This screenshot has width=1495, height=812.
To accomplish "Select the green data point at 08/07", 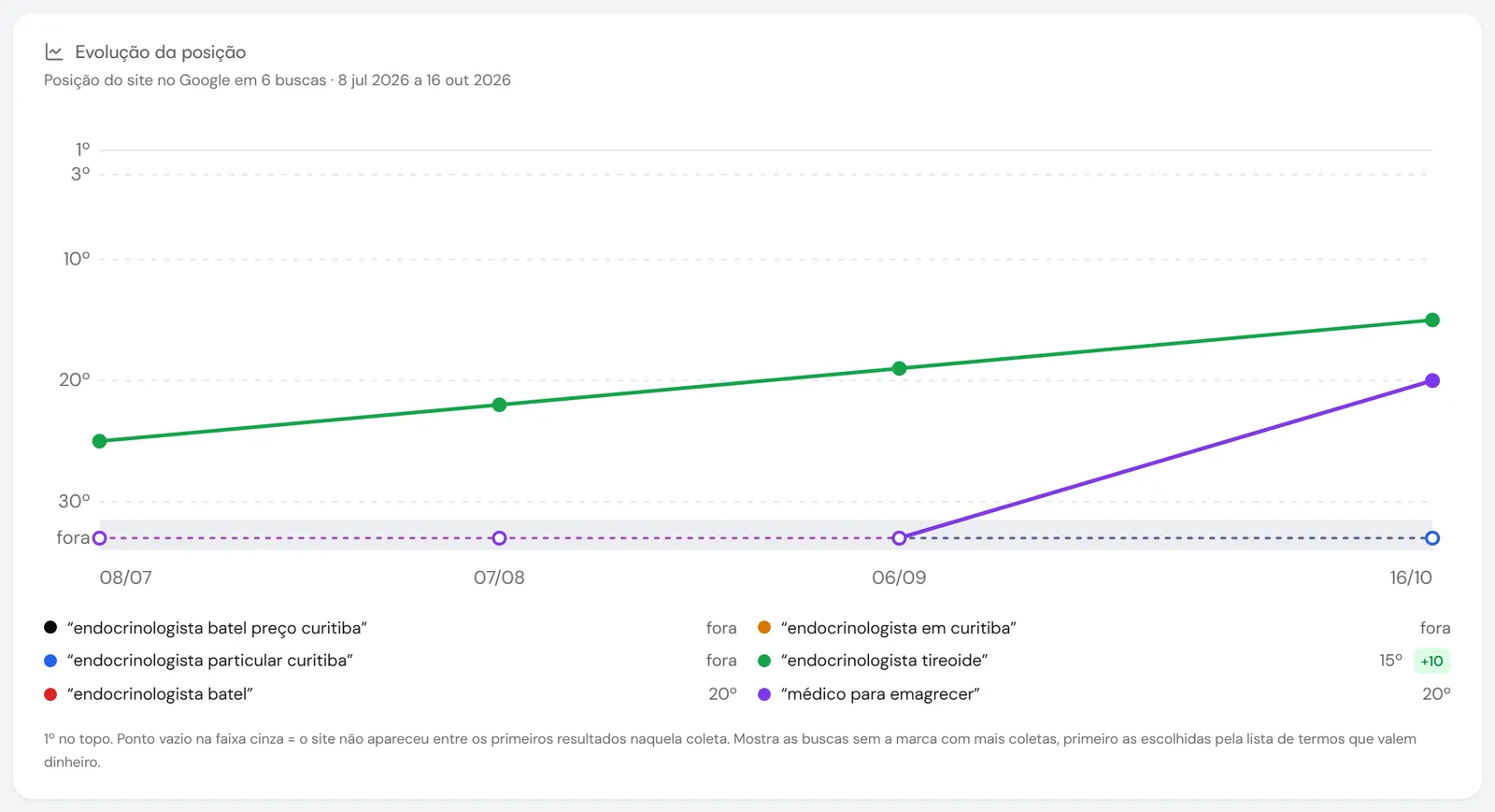I will 100,441.
